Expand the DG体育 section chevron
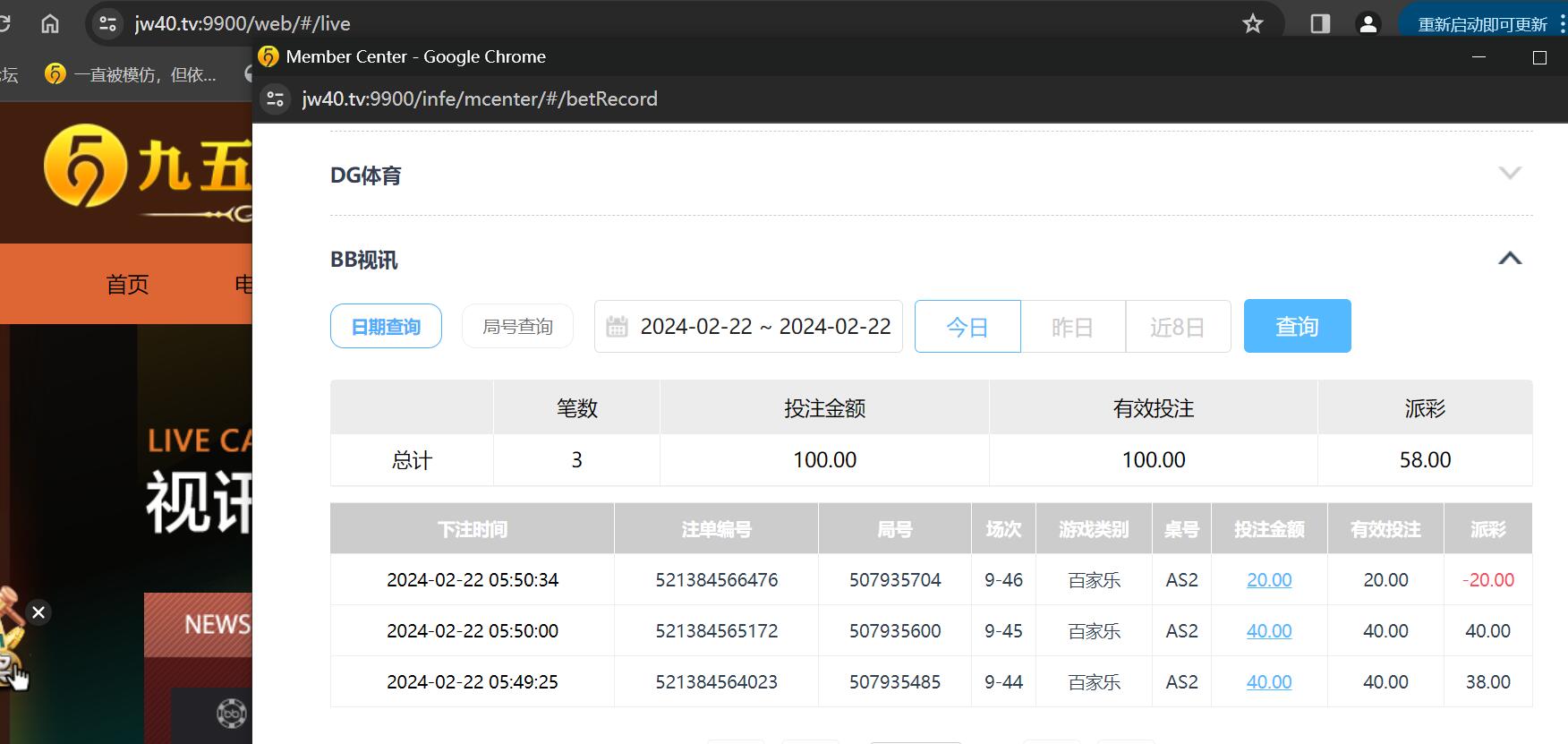The image size is (1568, 744). pyautogui.click(x=1510, y=174)
